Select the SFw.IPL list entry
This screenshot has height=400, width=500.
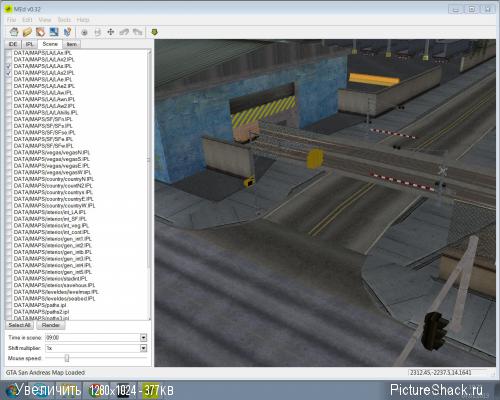(43, 146)
